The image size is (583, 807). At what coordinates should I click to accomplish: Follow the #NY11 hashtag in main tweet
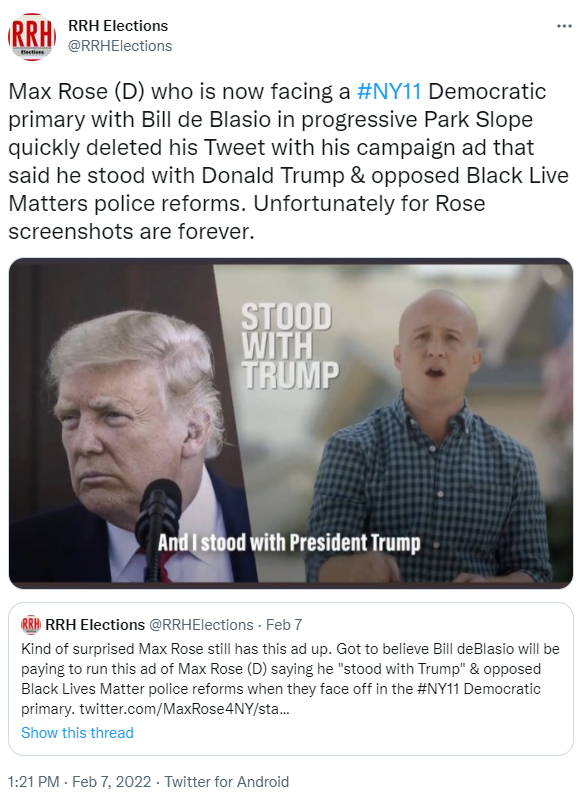(389, 92)
